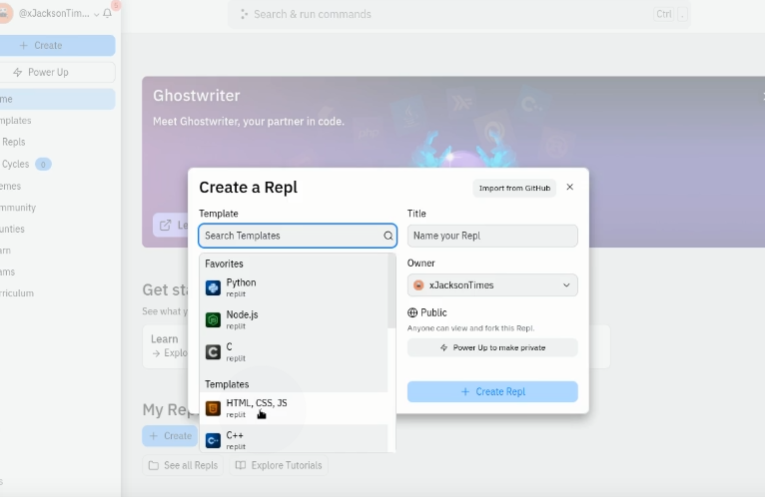Click the sidebar Create button

coord(57,45)
